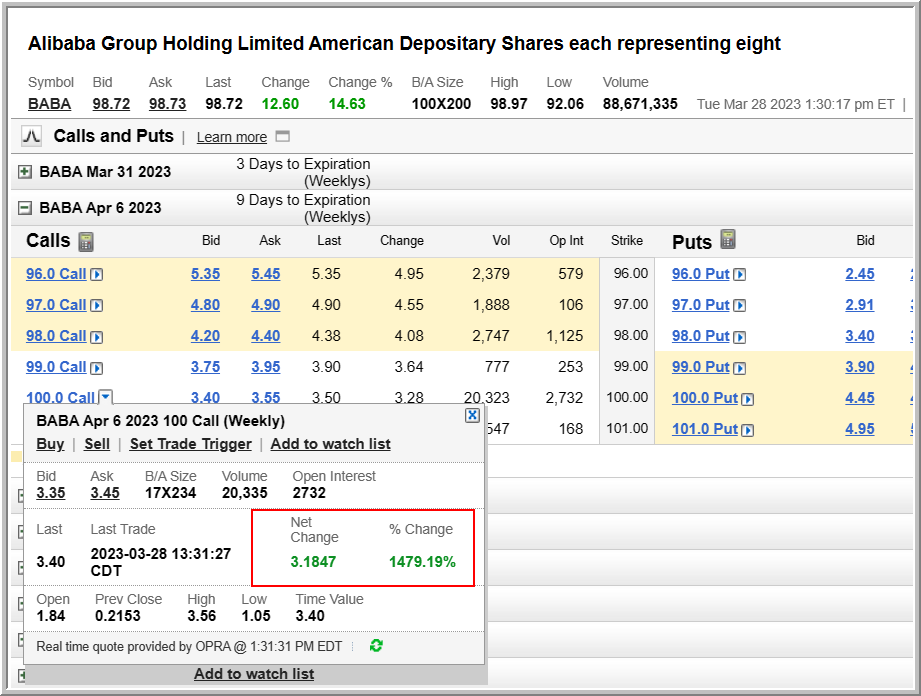Select the 1479.19% percent change value
921x696 pixels.
click(422, 562)
